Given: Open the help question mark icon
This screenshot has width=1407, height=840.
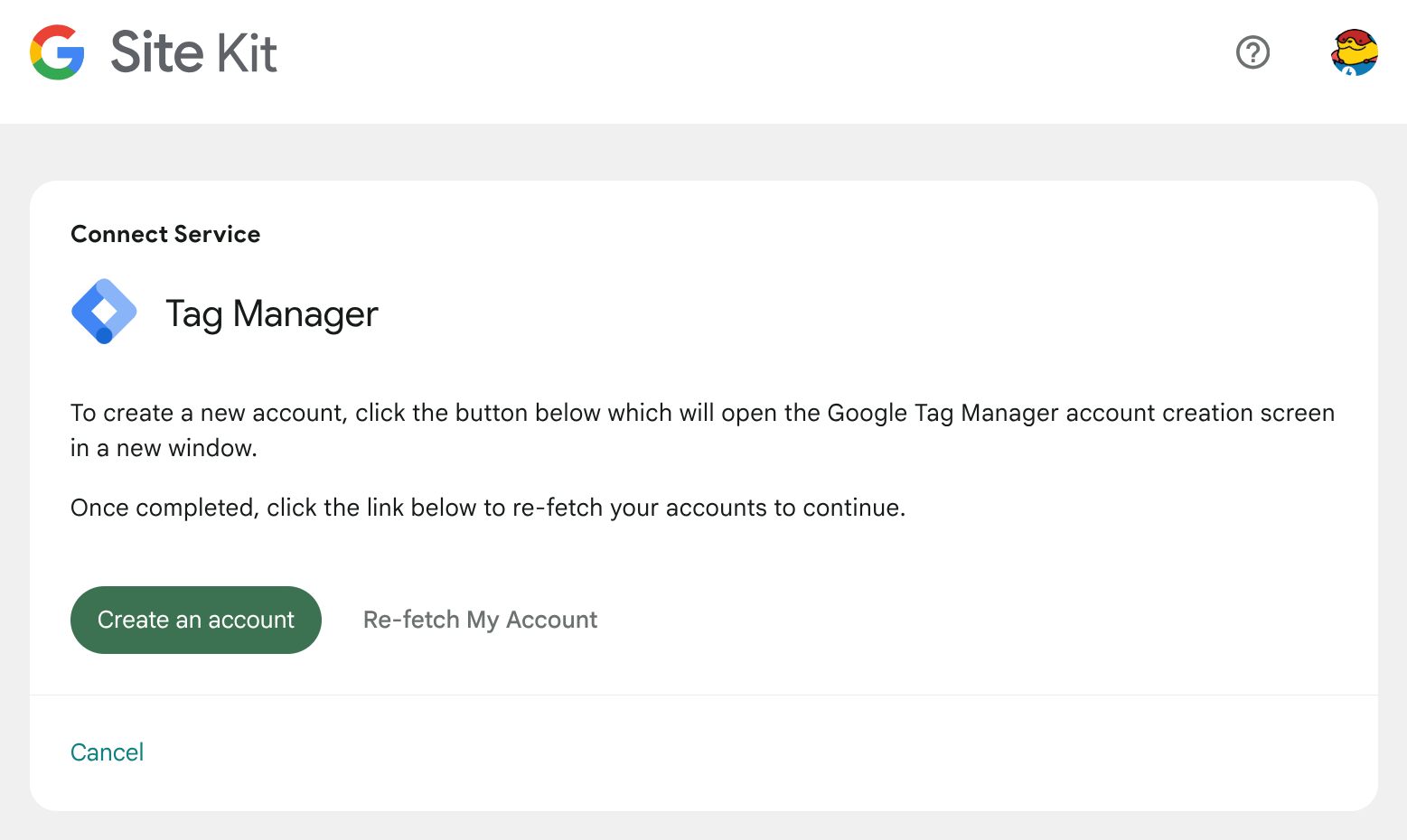Looking at the screenshot, I should click(1252, 52).
